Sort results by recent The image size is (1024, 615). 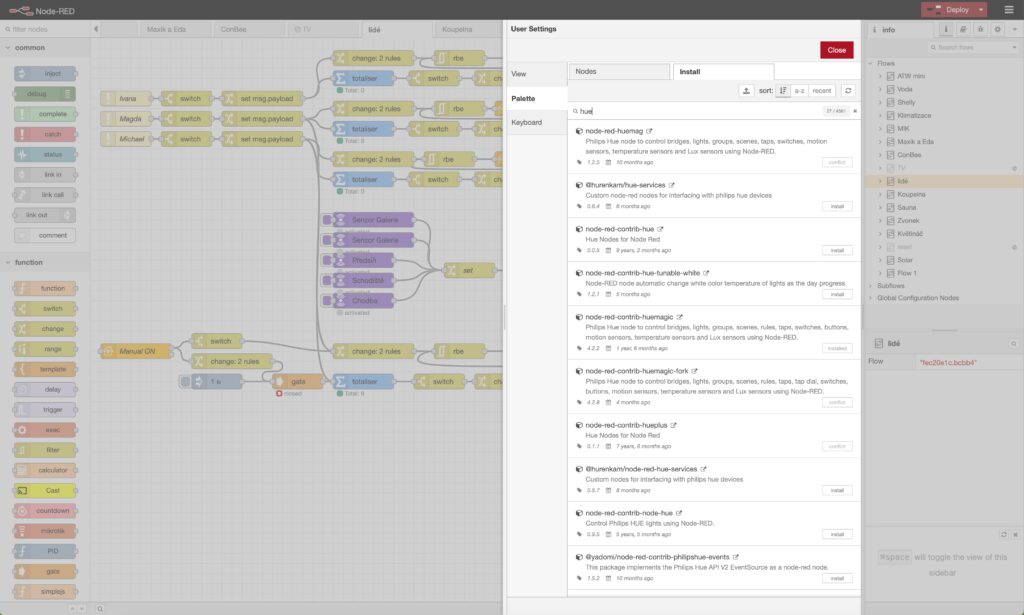click(822, 91)
